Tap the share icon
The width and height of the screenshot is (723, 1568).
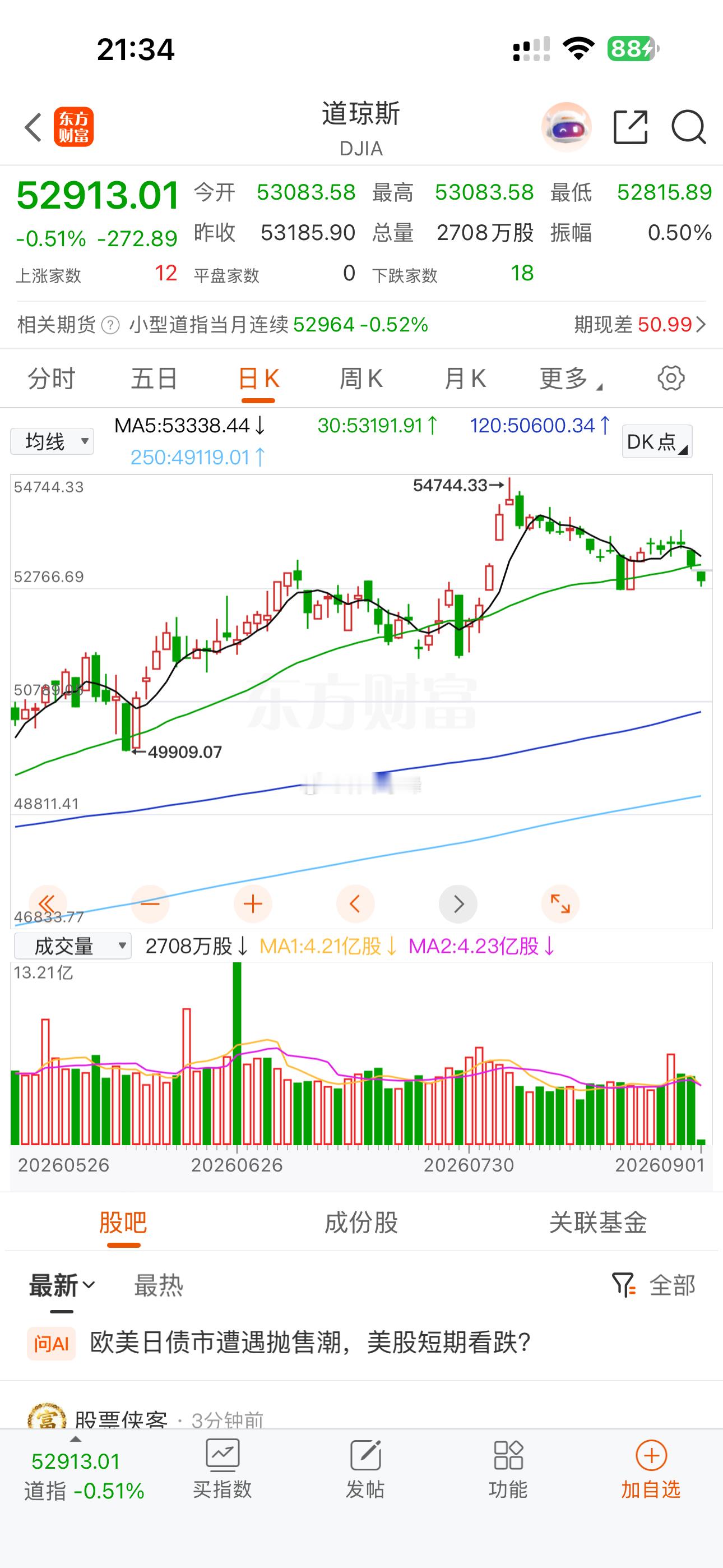click(x=631, y=127)
